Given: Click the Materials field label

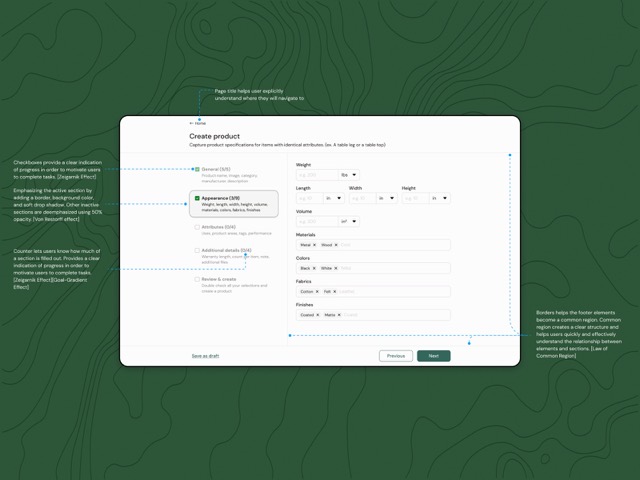Looking at the screenshot, I should coord(305,235).
